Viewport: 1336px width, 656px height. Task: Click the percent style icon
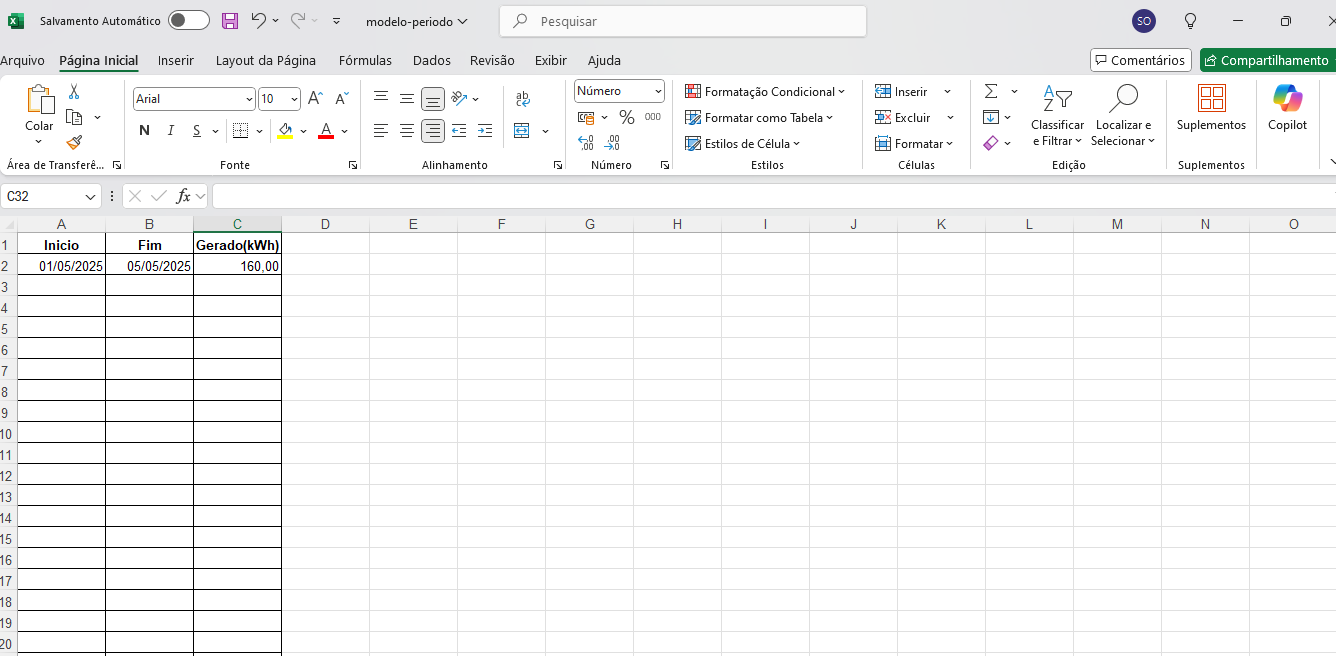pos(627,118)
